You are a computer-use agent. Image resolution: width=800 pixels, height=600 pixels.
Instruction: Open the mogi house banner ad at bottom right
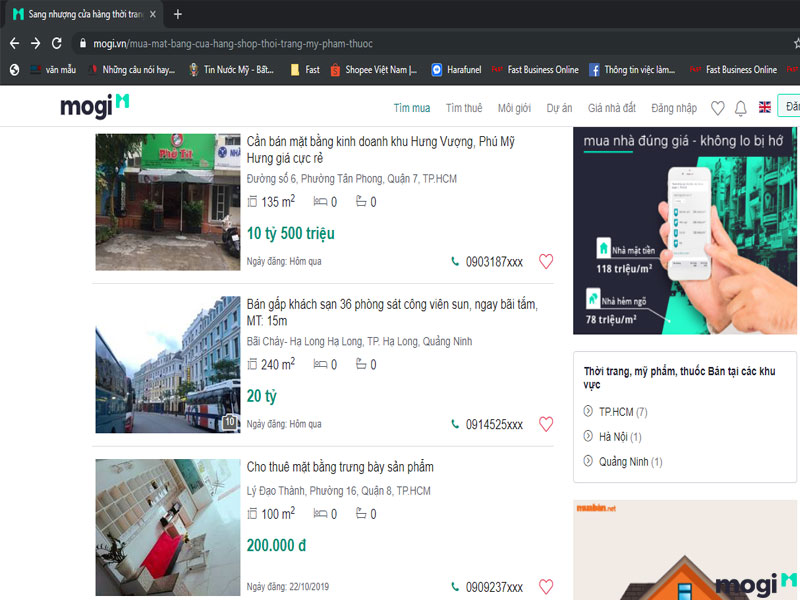(685, 550)
